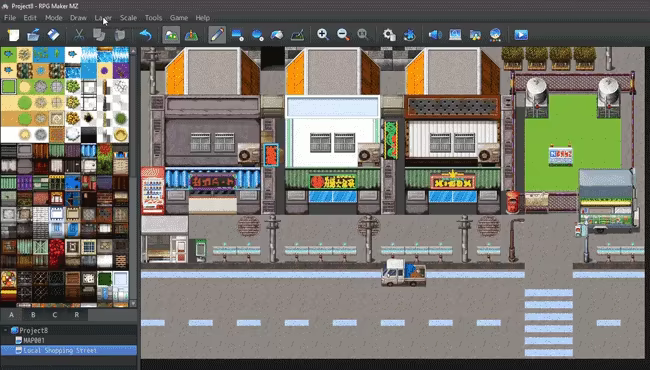Click the Zoom Out magnifier icon
The height and width of the screenshot is (370, 650).
pos(343,35)
